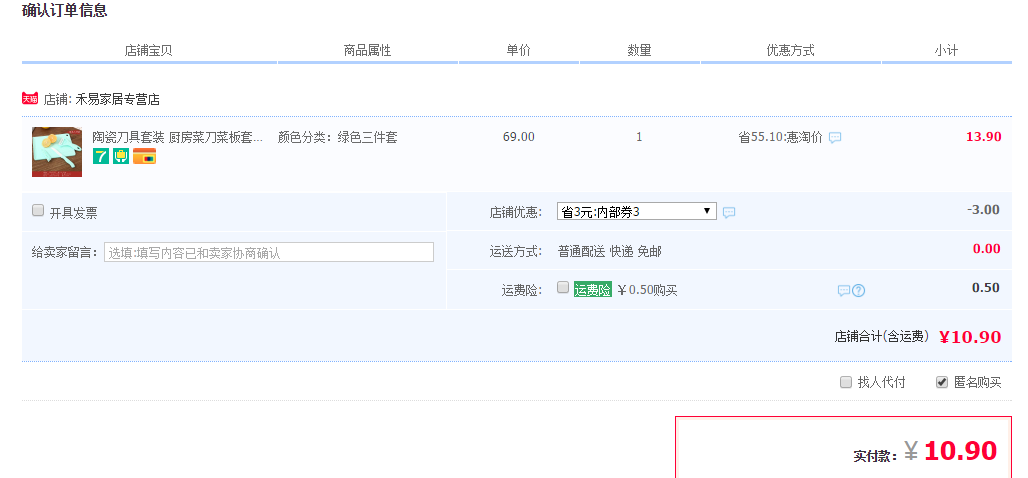Click the 商品属性 column header
The height and width of the screenshot is (478, 1028).
368,50
